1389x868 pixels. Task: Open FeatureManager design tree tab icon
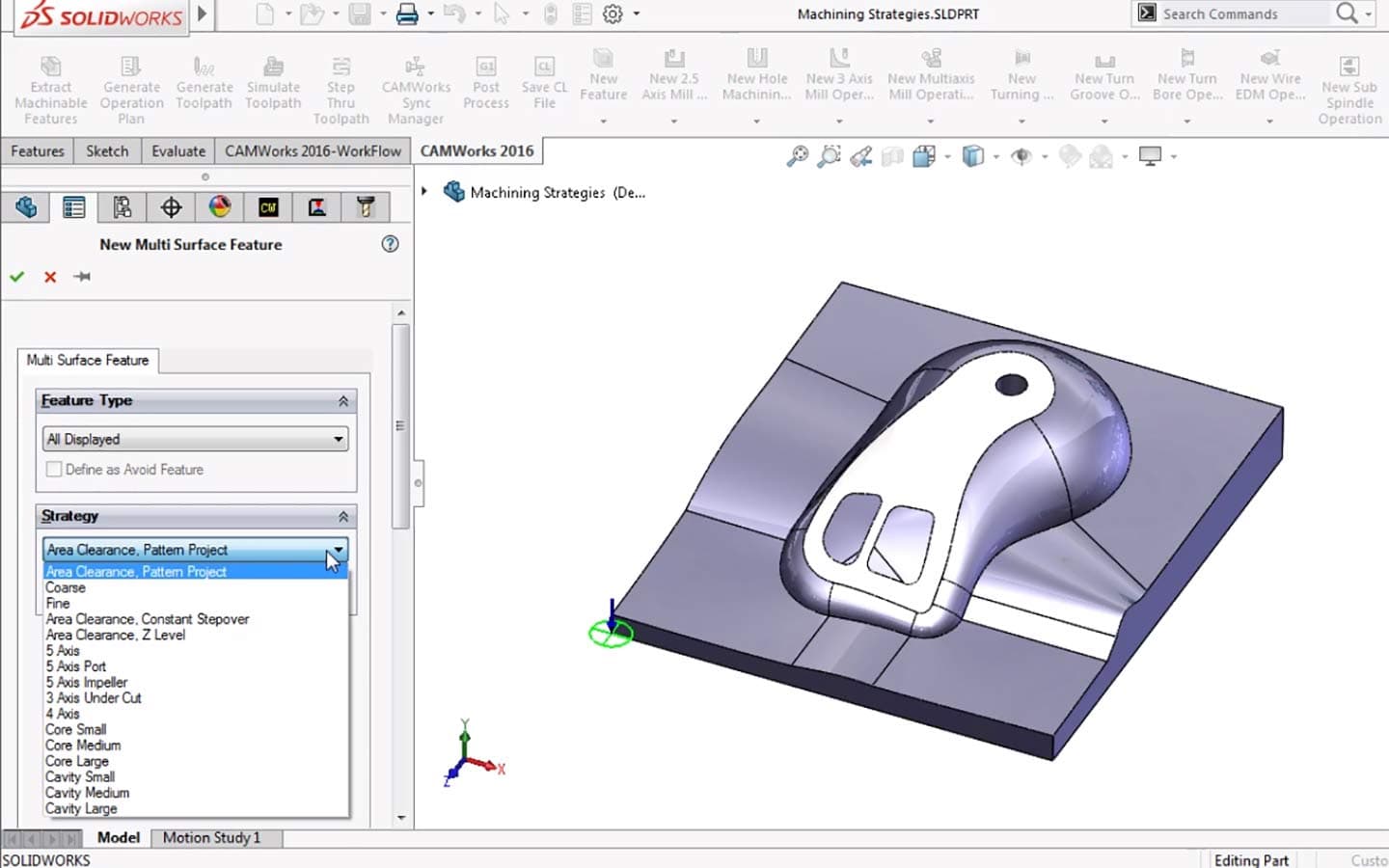(26, 207)
